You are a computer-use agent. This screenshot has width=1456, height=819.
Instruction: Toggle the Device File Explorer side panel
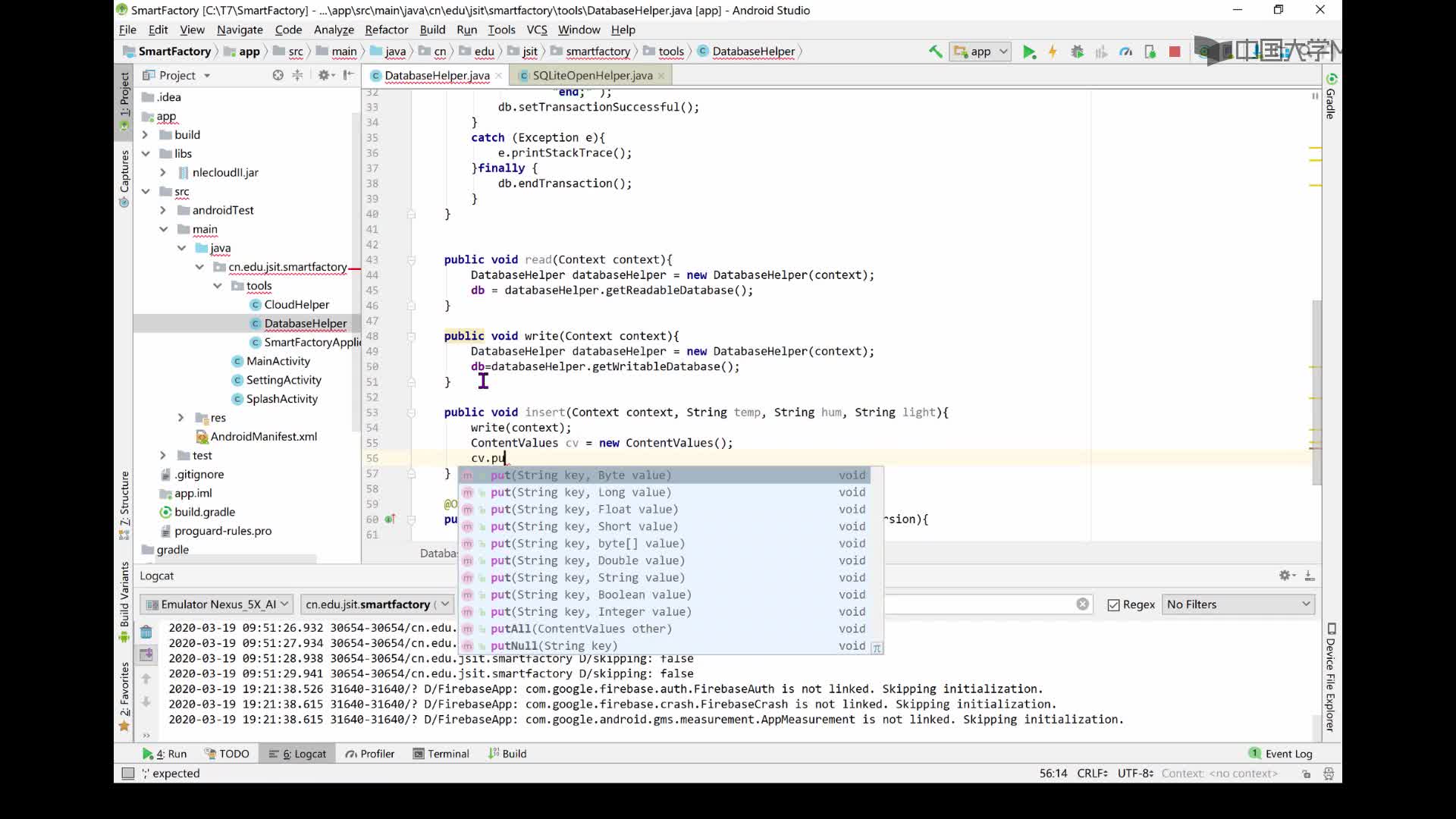(1331, 677)
